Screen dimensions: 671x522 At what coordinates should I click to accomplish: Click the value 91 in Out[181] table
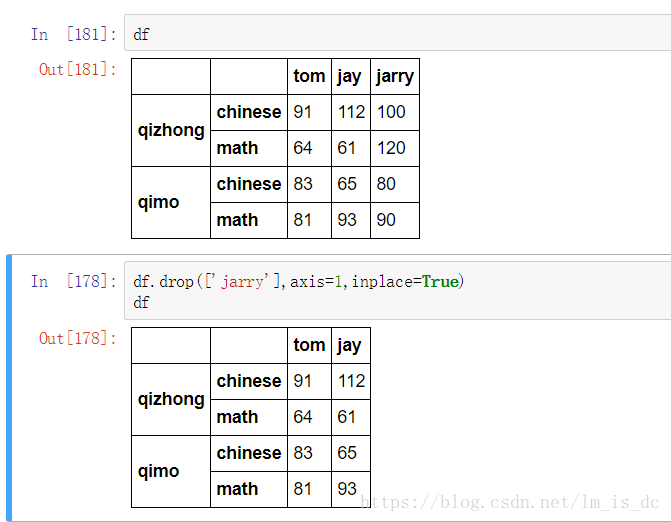tap(309, 113)
